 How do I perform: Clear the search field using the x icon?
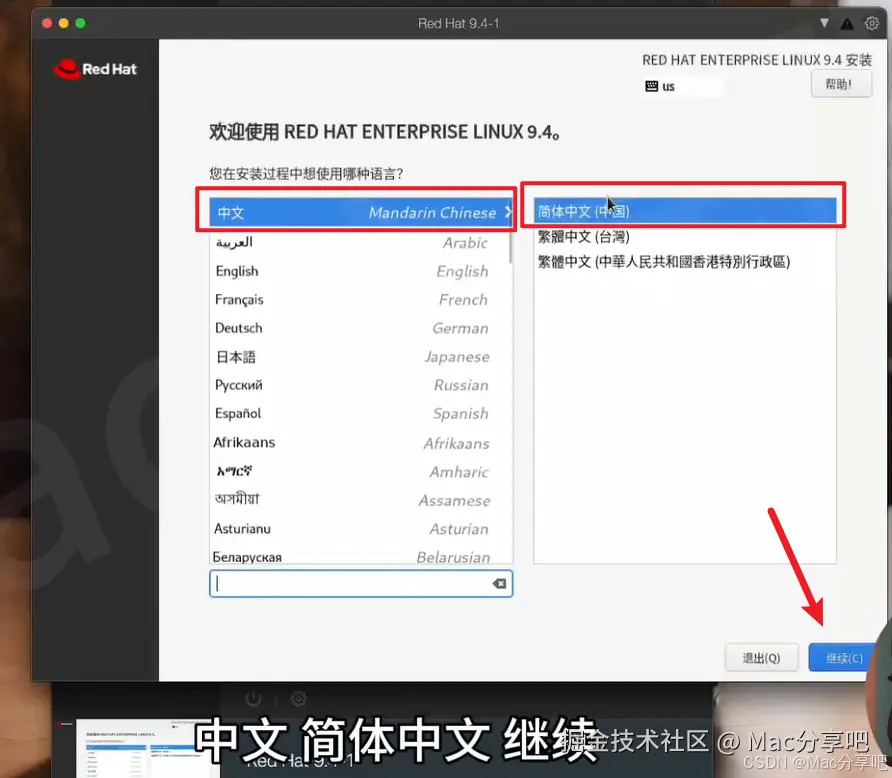coord(498,583)
